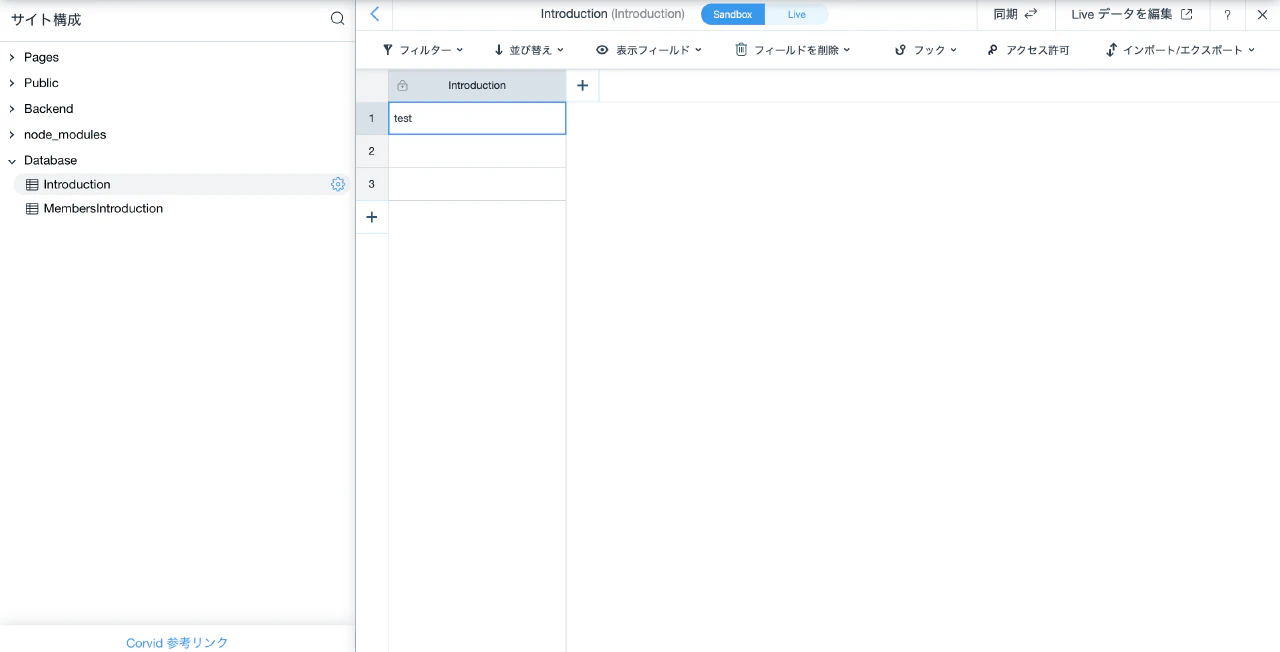Open the 表示フィールド visible fields menu
This screenshot has width=1280, height=652.
[x=649, y=50]
